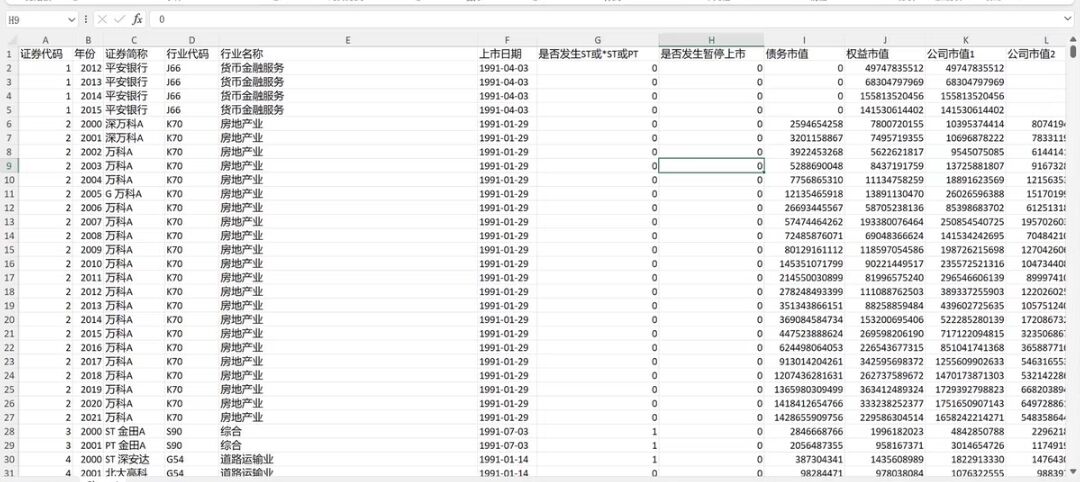The height and width of the screenshot is (482, 1080).
Task: Click the vertical scrollbar down arrow
Action: click(1073, 471)
